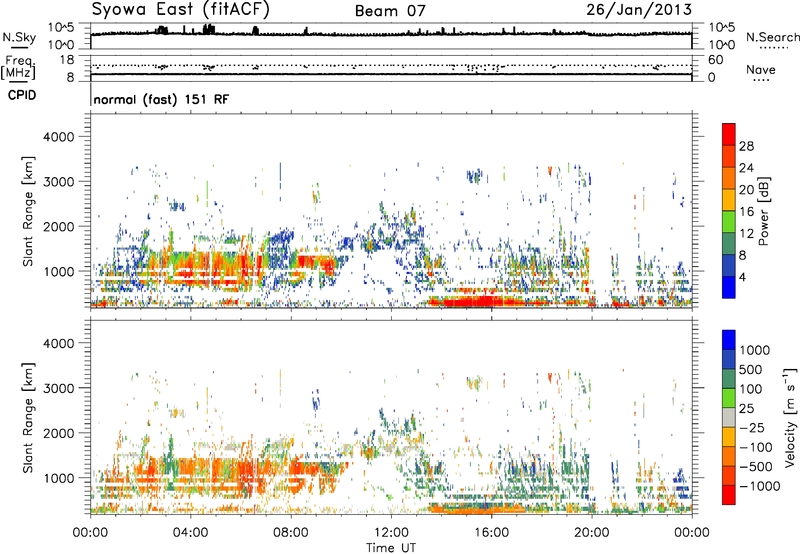Click the date "26/Jan/2013"
The height and width of the screenshot is (554, 800).
[639, 9]
